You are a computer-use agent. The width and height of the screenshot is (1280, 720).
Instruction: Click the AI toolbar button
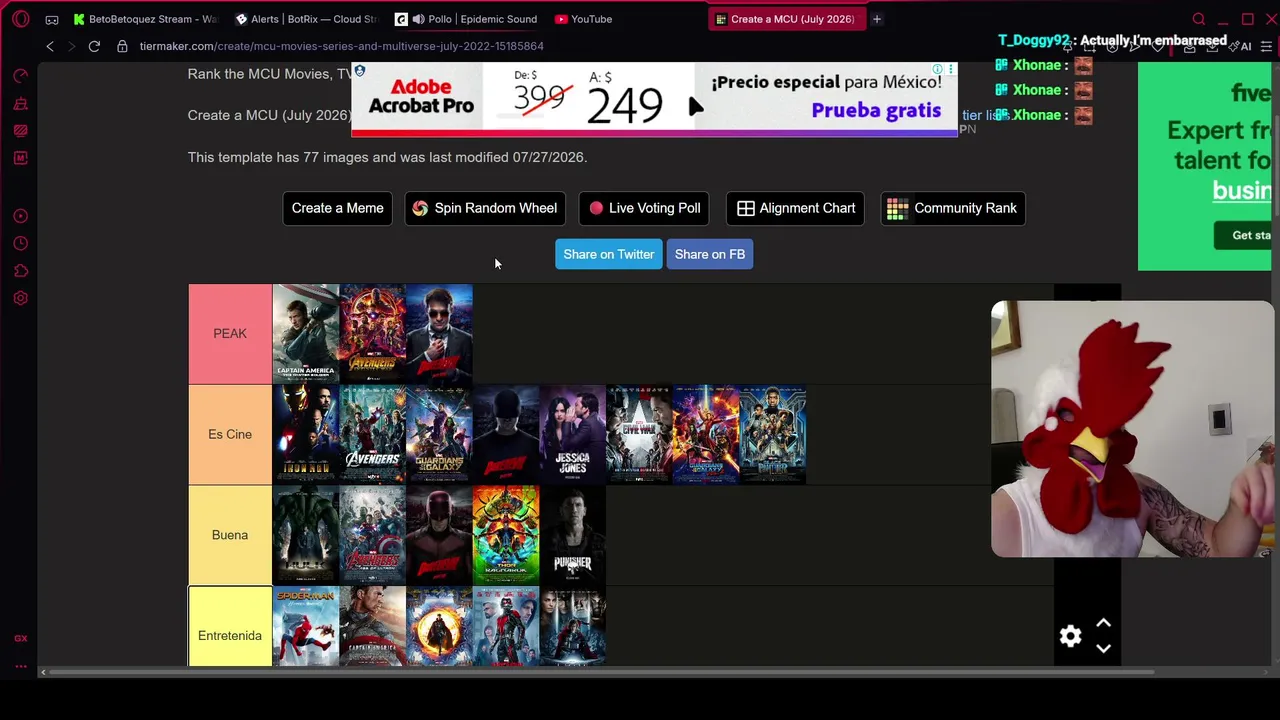point(1242,46)
